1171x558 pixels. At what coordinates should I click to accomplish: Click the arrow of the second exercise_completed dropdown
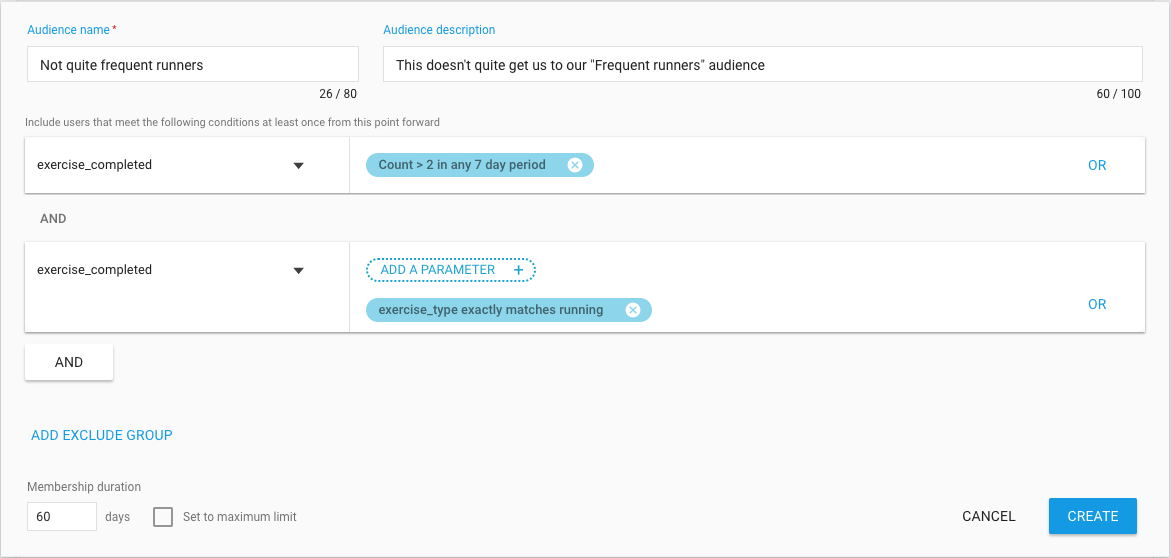(299, 270)
